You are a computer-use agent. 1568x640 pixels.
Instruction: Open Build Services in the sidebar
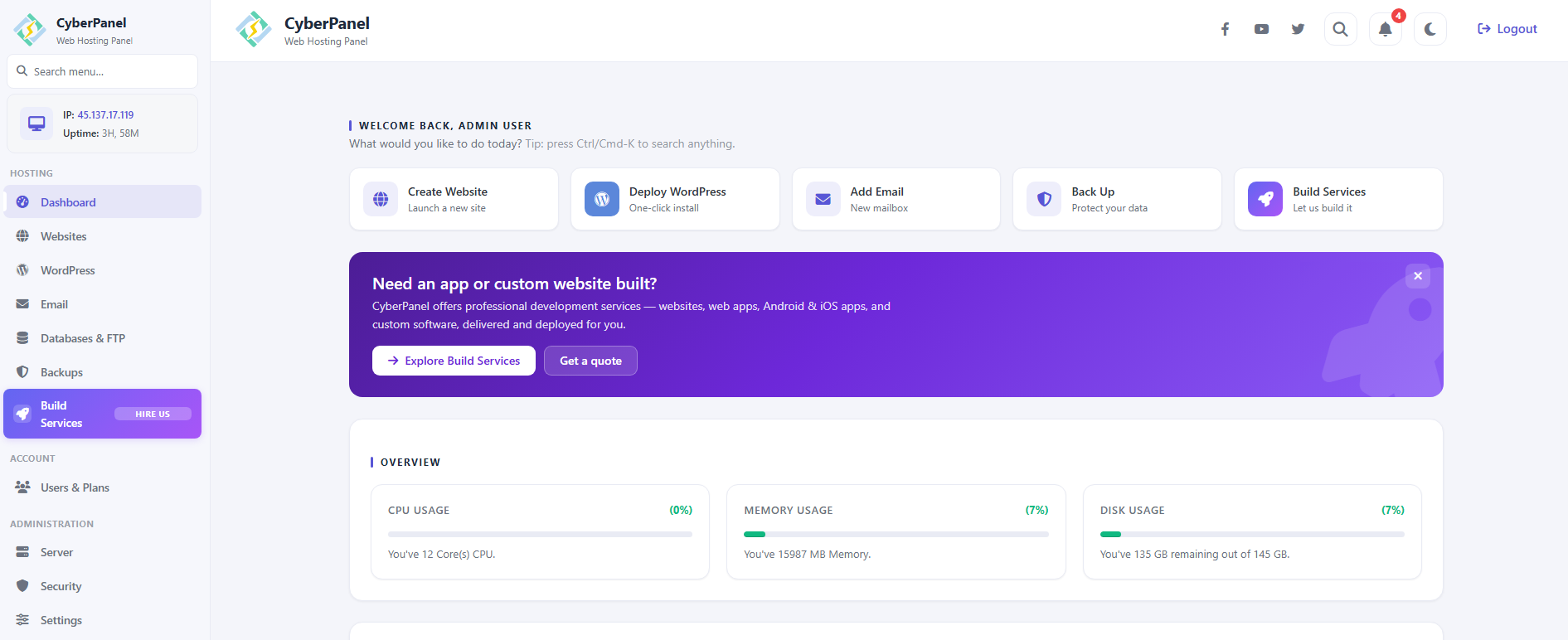tap(103, 414)
